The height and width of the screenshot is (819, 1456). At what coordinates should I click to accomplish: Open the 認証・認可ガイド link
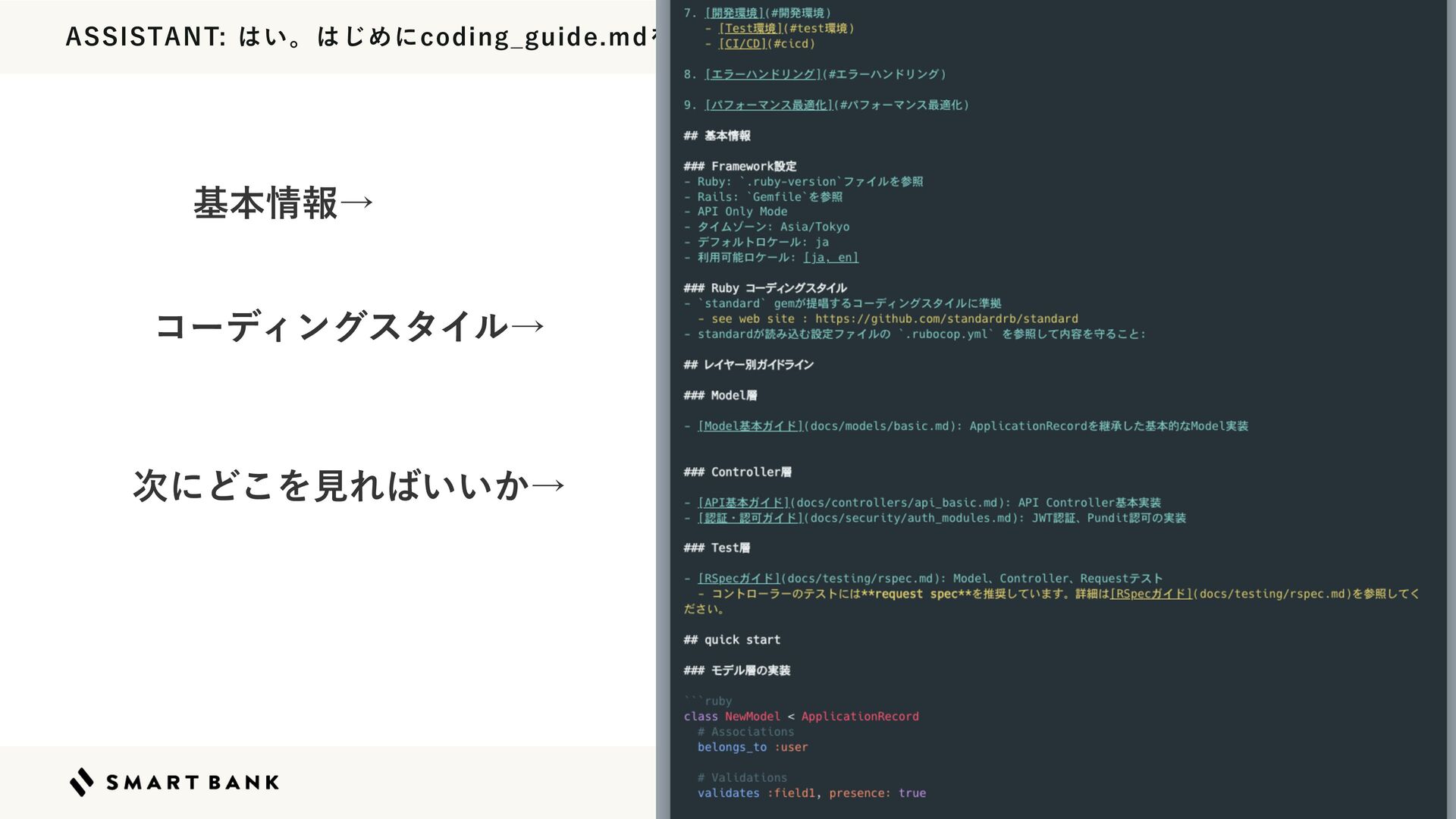(750, 518)
